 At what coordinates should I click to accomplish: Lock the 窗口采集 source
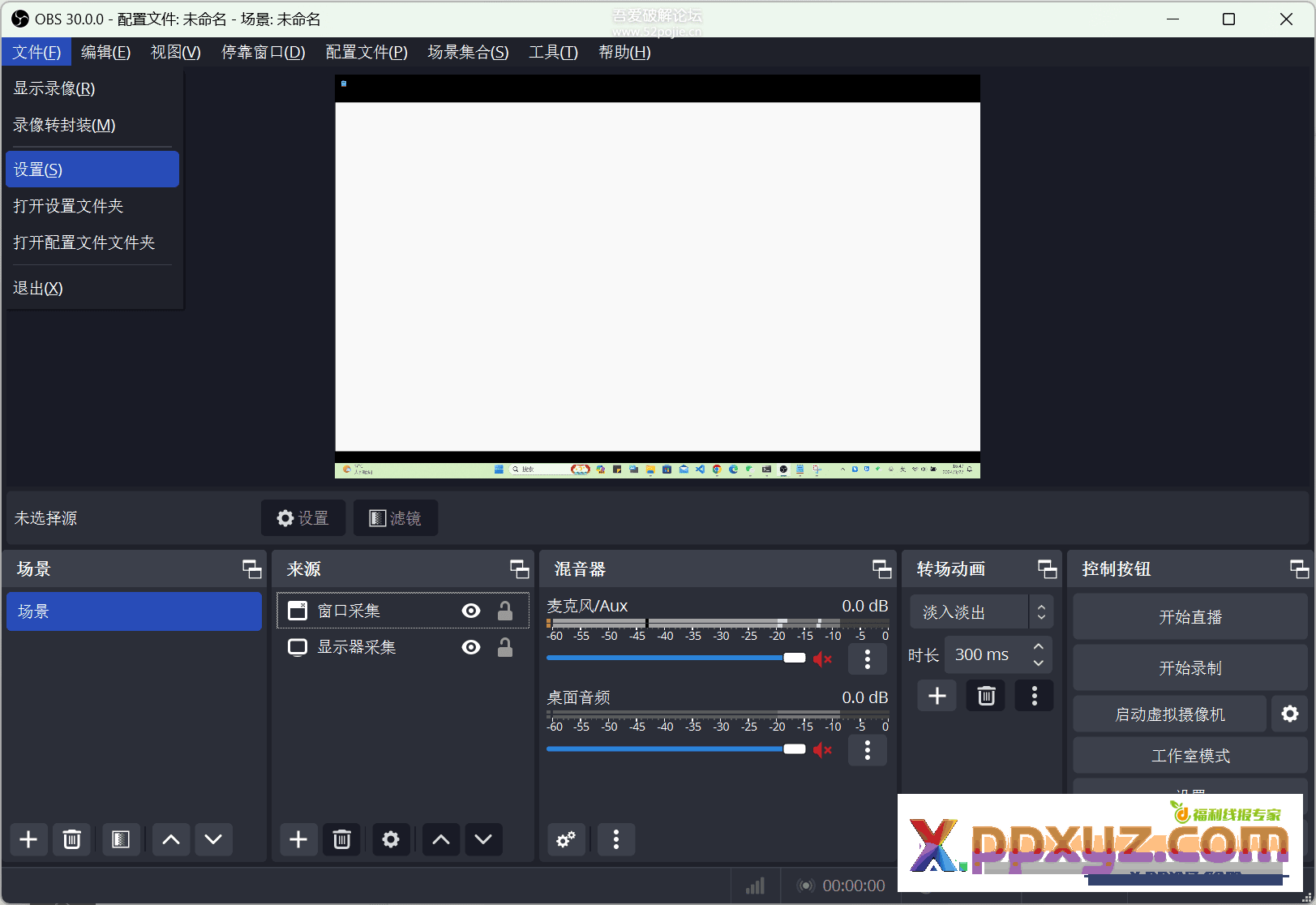(x=505, y=611)
